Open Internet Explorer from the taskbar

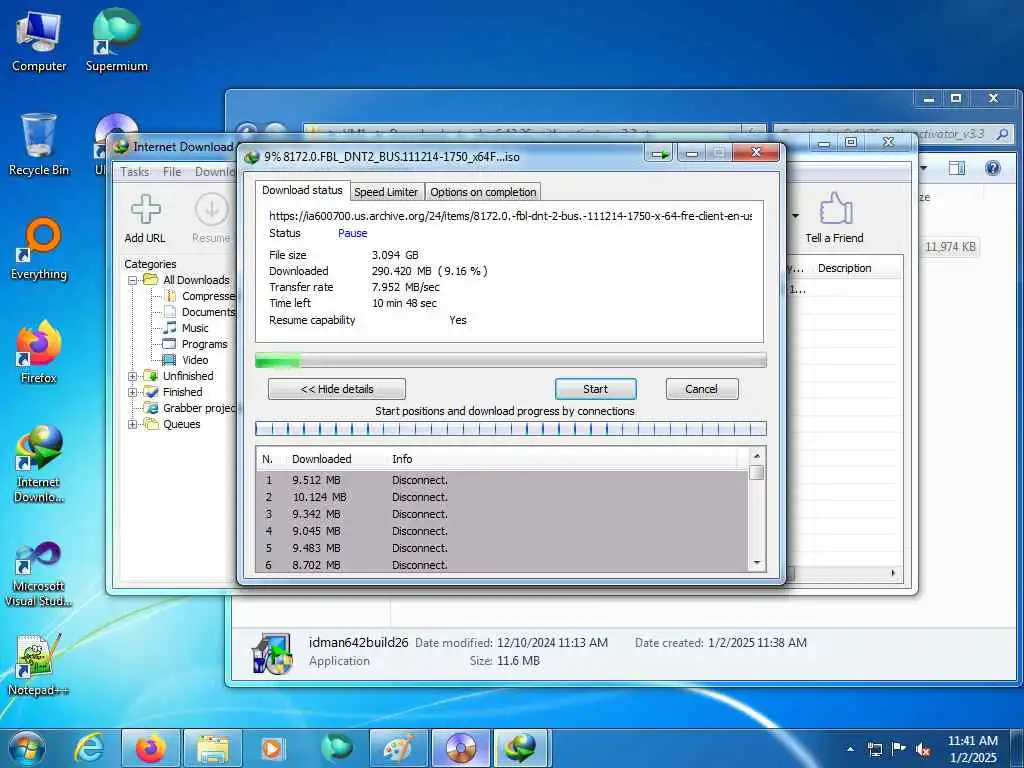point(88,748)
